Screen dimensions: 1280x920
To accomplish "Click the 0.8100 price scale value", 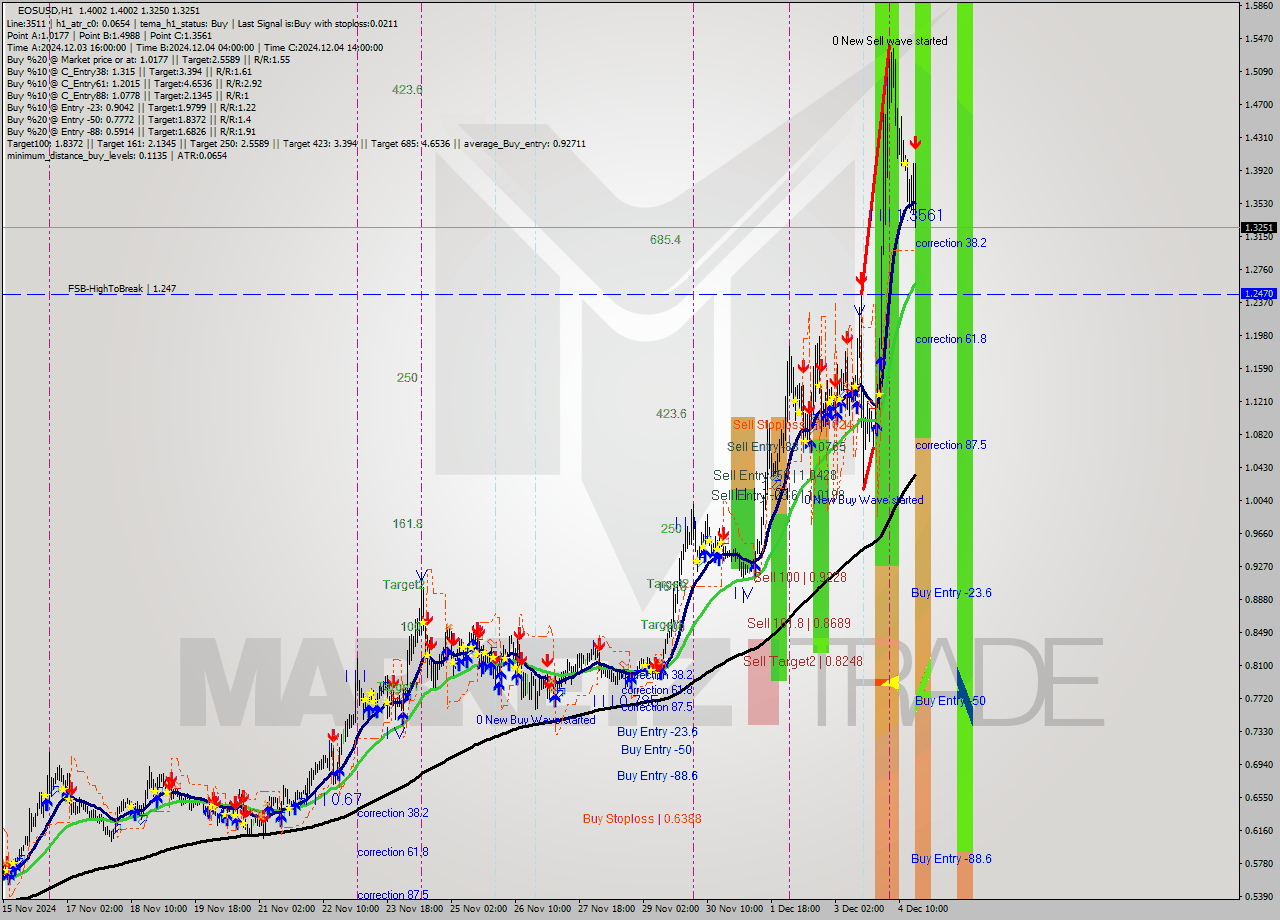I will pyautogui.click(x=1258, y=665).
